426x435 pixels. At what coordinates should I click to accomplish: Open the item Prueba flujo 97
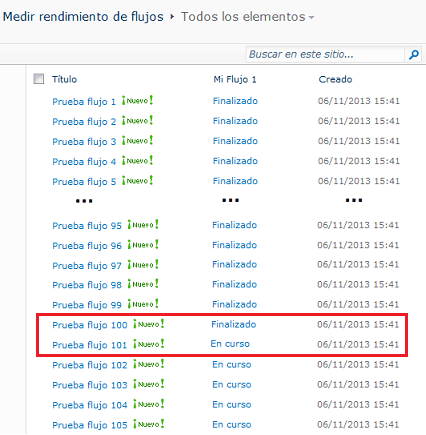coord(87,266)
